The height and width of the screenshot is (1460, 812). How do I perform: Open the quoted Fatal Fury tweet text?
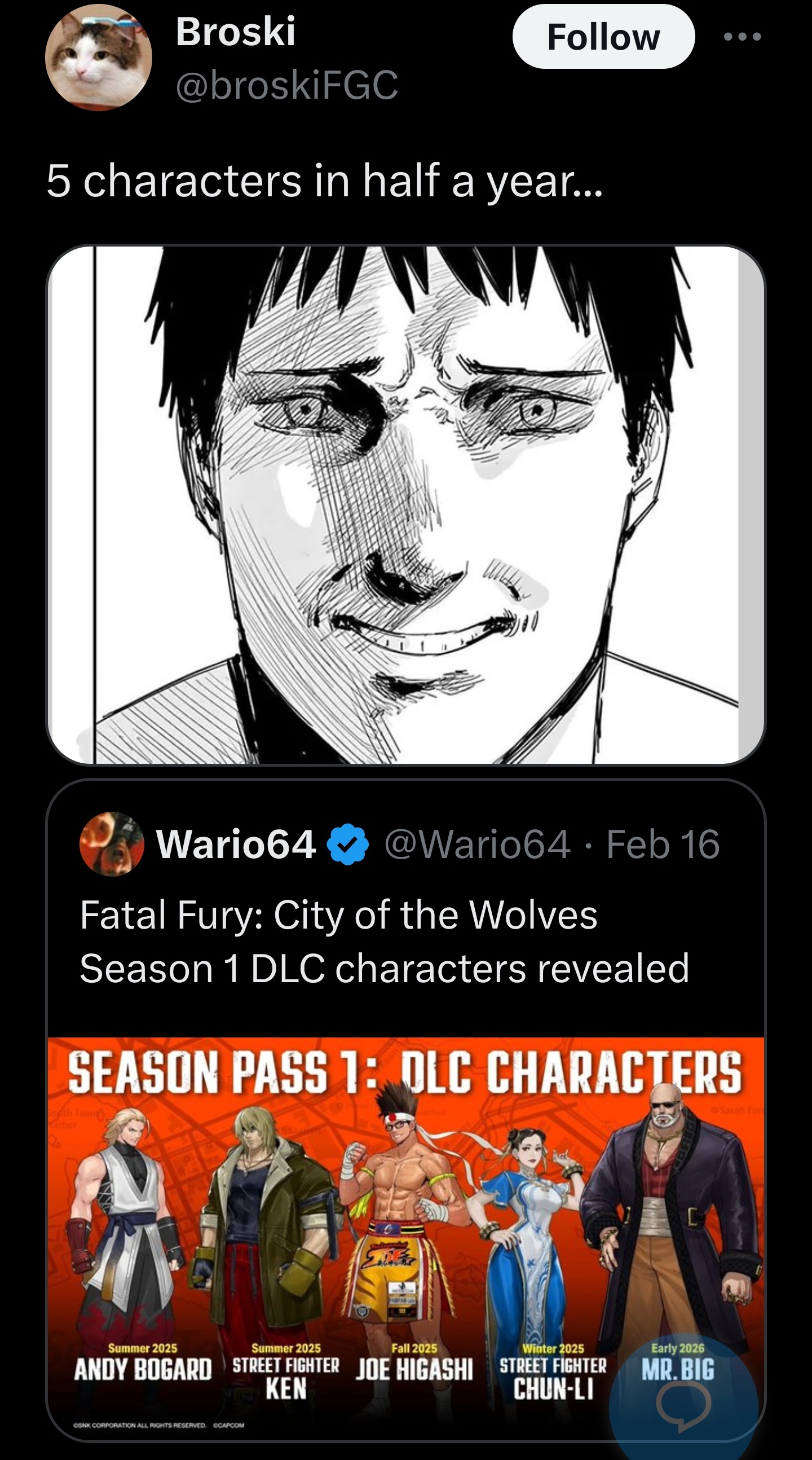point(384,942)
